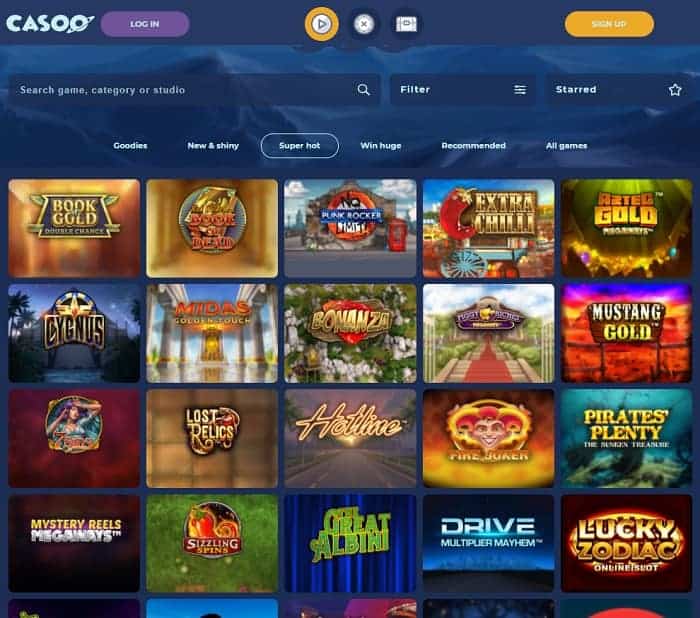
Task: Open the round chip icon in header
Action: click(364, 24)
